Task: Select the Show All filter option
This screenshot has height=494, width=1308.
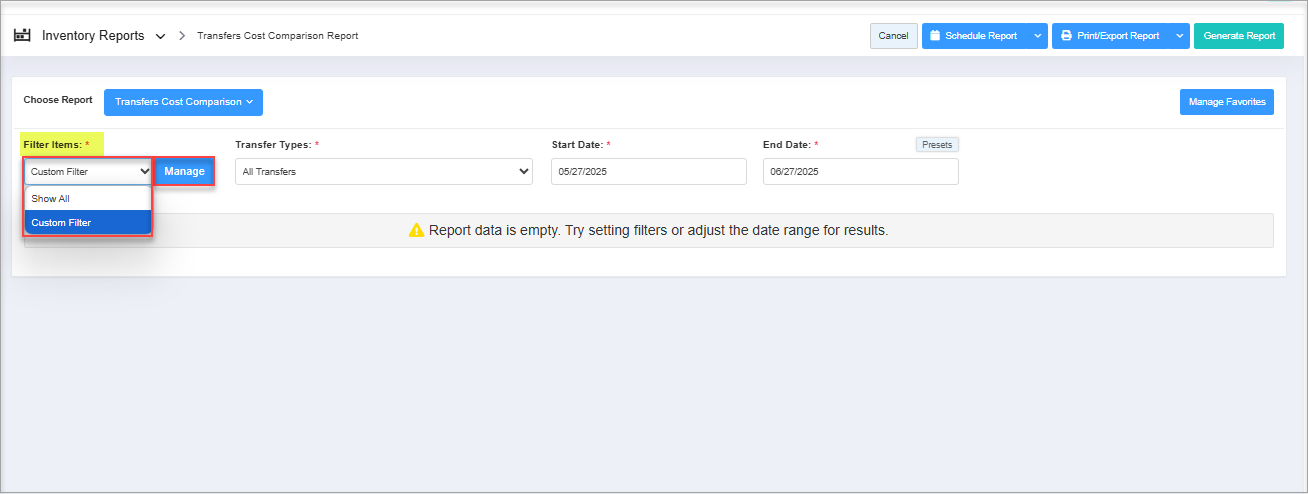Action: coord(88,199)
